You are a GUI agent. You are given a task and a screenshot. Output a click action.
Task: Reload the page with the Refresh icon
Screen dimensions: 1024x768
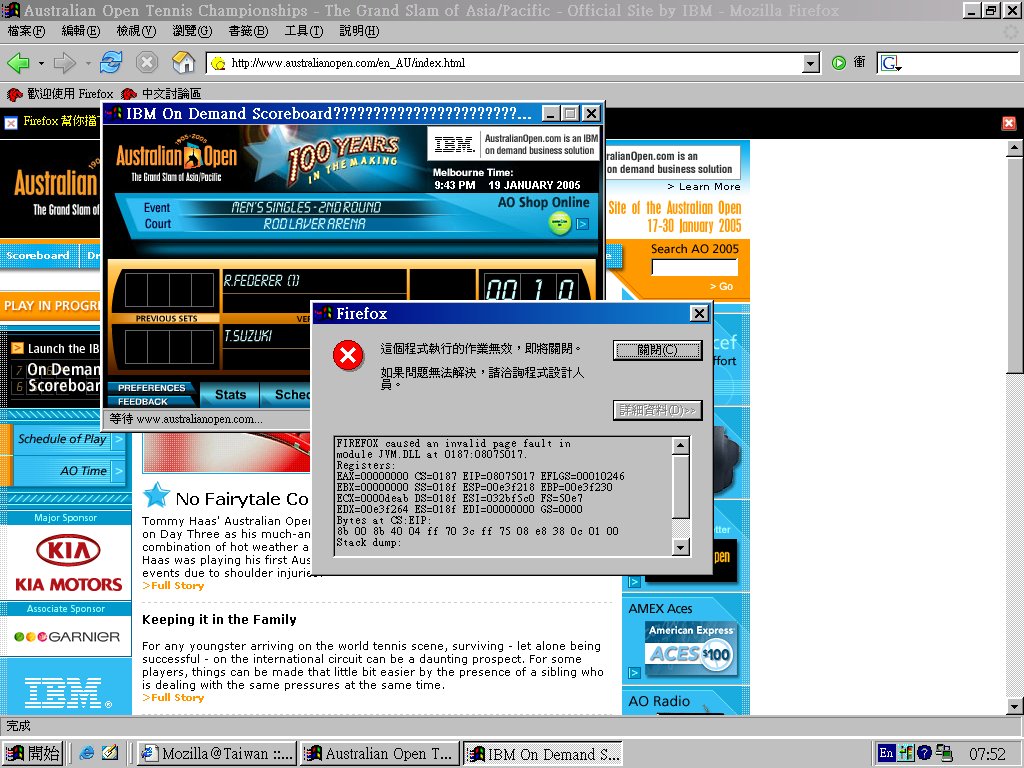click(x=111, y=63)
